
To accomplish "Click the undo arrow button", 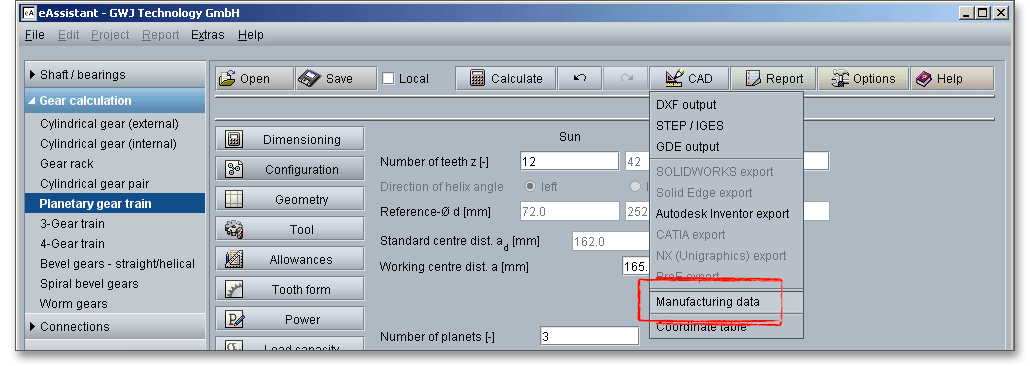I will click(579, 78).
